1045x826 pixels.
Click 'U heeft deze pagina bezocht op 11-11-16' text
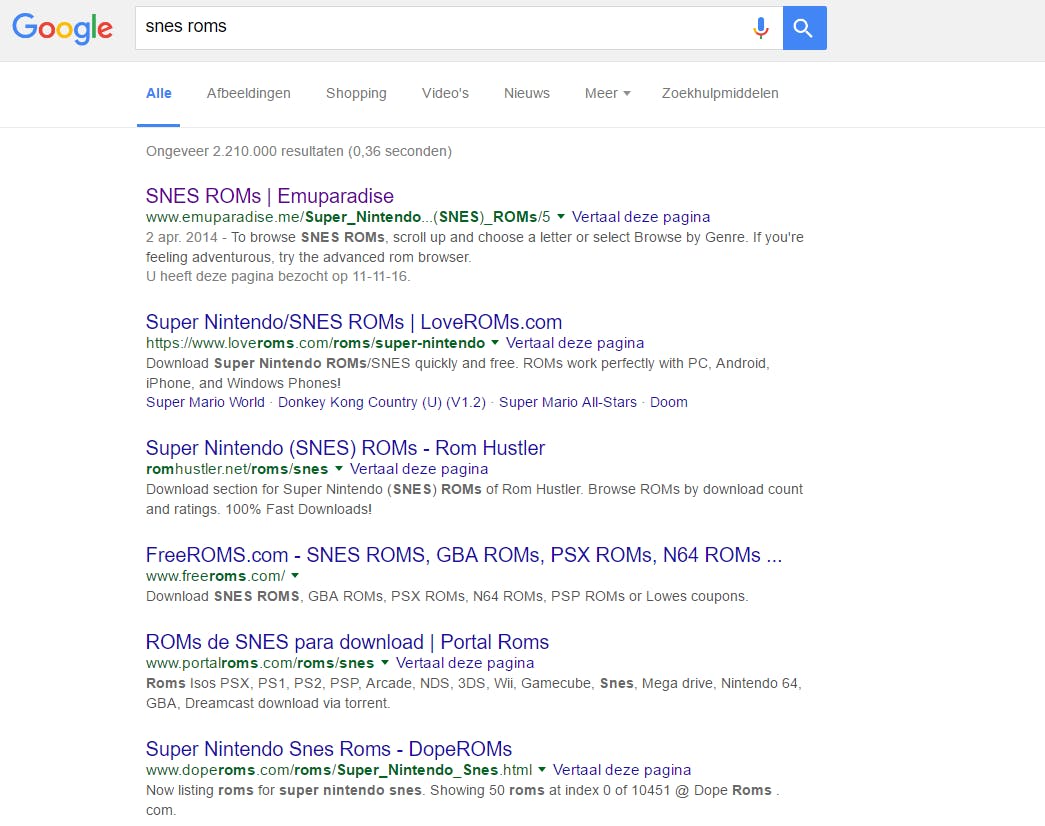(278, 276)
